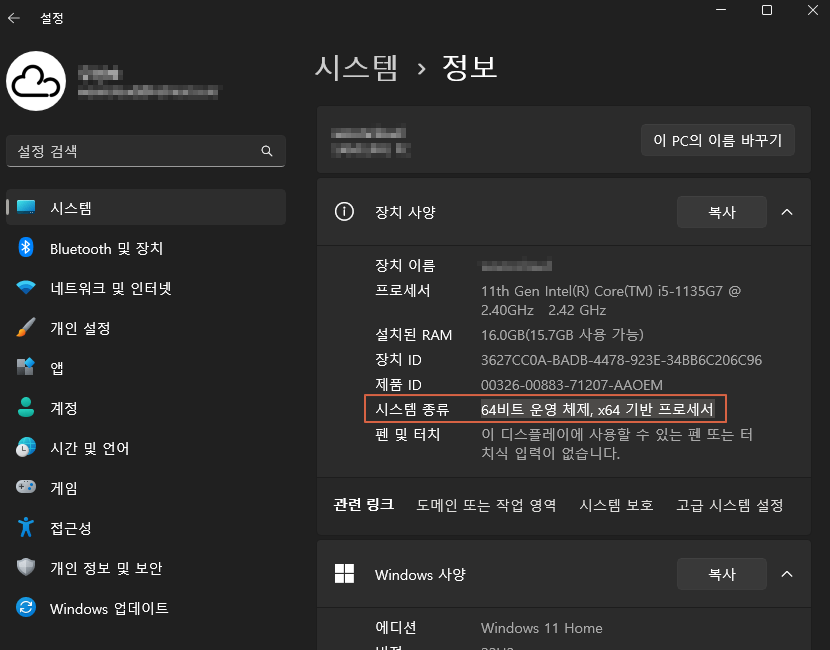
Task: Click the 시간 및 언어 globe clock icon
Action: pyautogui.click(x=26, y=447)
